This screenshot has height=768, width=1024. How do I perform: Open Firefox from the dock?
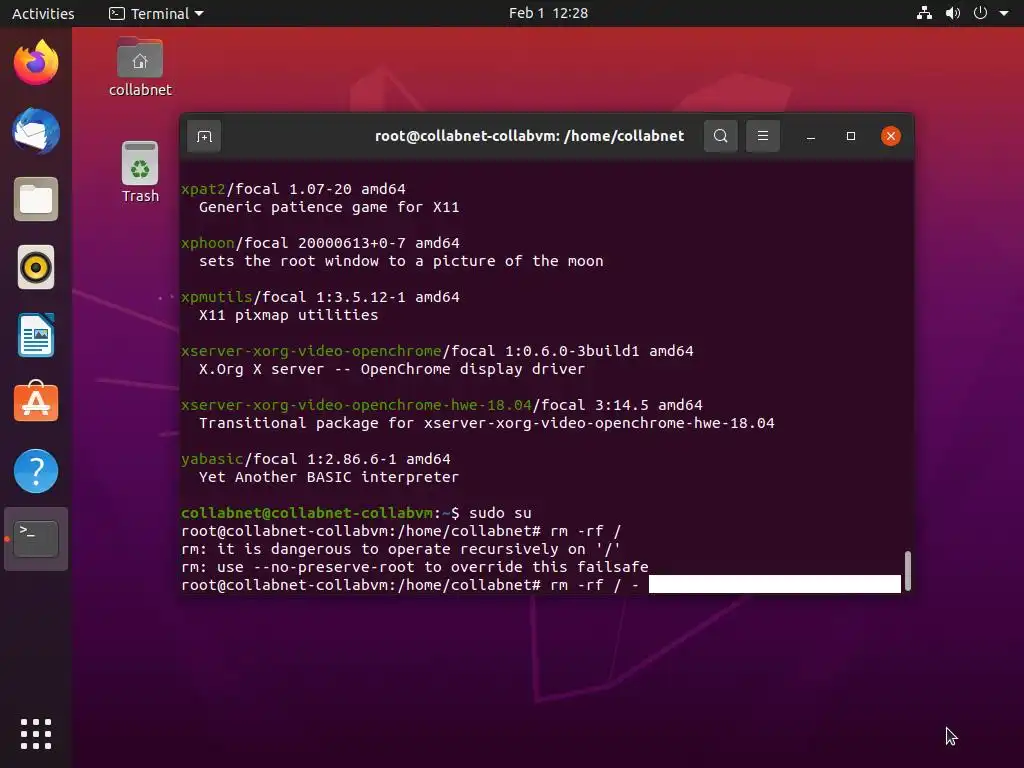point(36,63)
